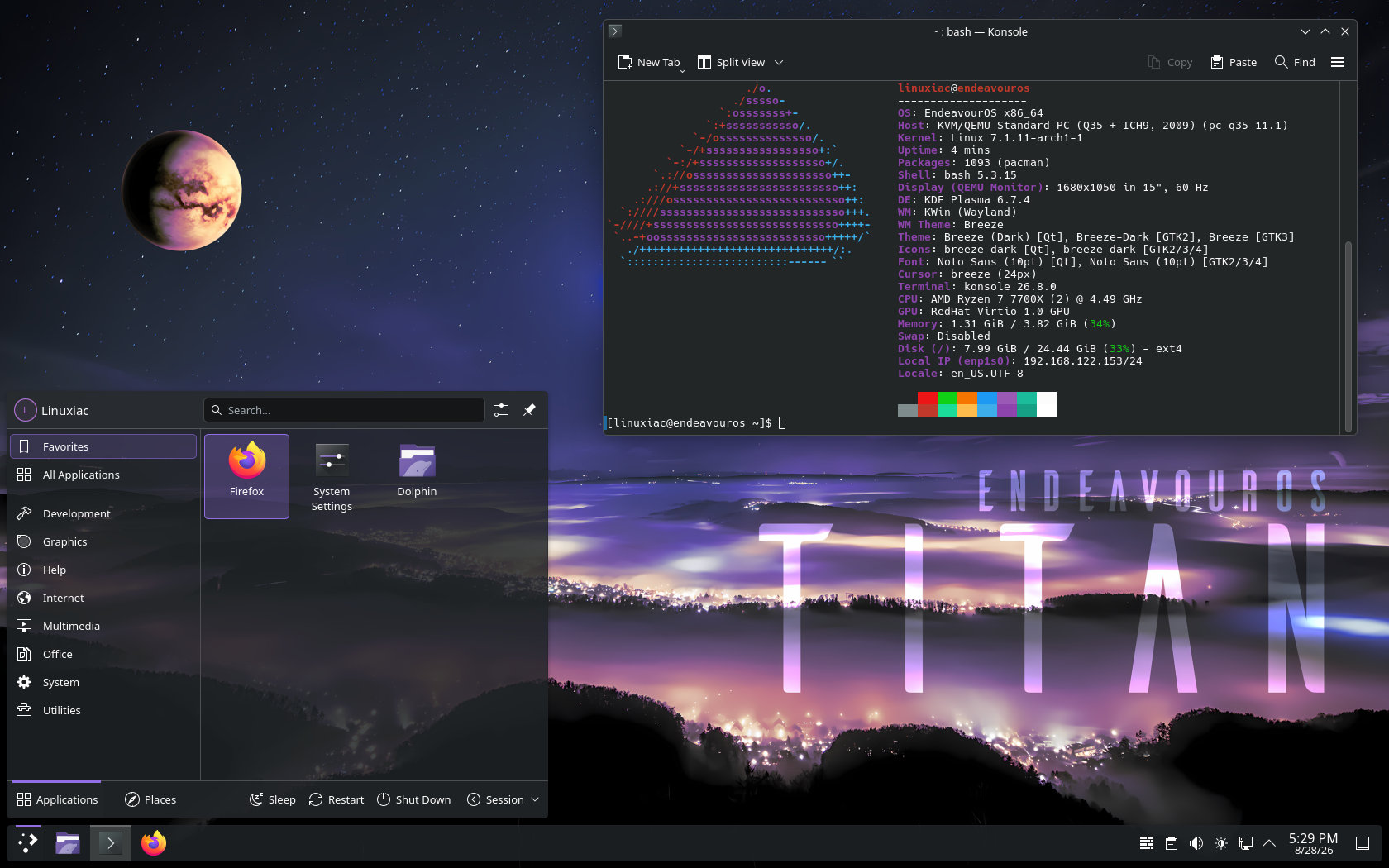This screenshot has height=868, width=1389.
Task: Click the red color block in neofetch output
Action: tap(928, 398)
